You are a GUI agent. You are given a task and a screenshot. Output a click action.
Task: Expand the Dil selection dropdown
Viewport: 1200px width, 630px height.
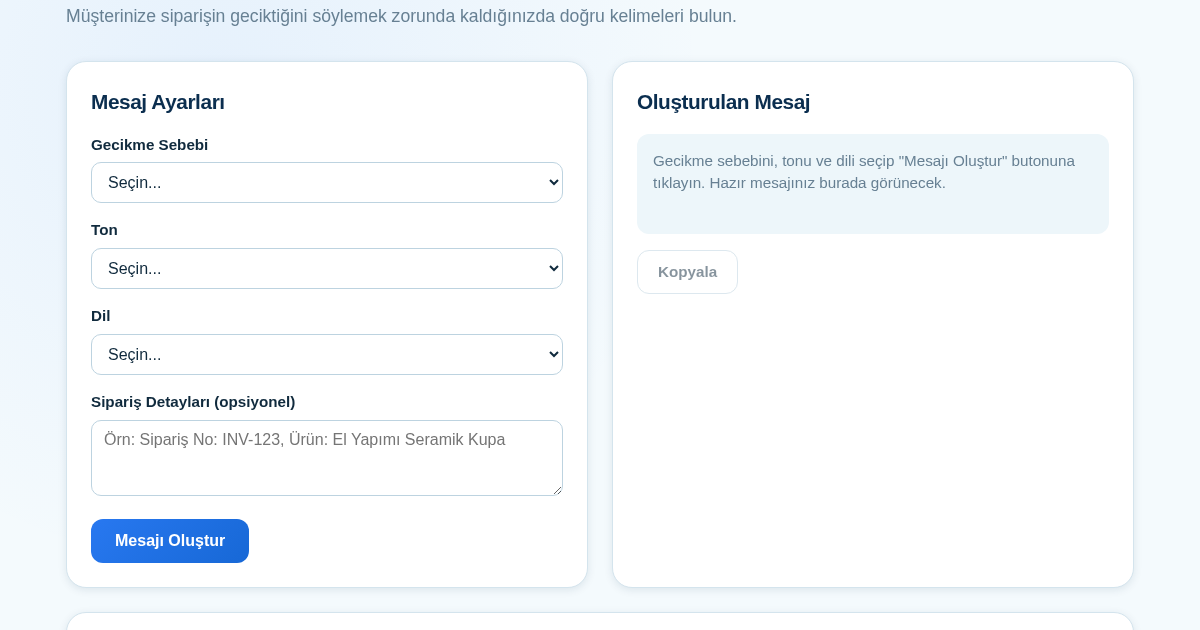coord(327,355)
